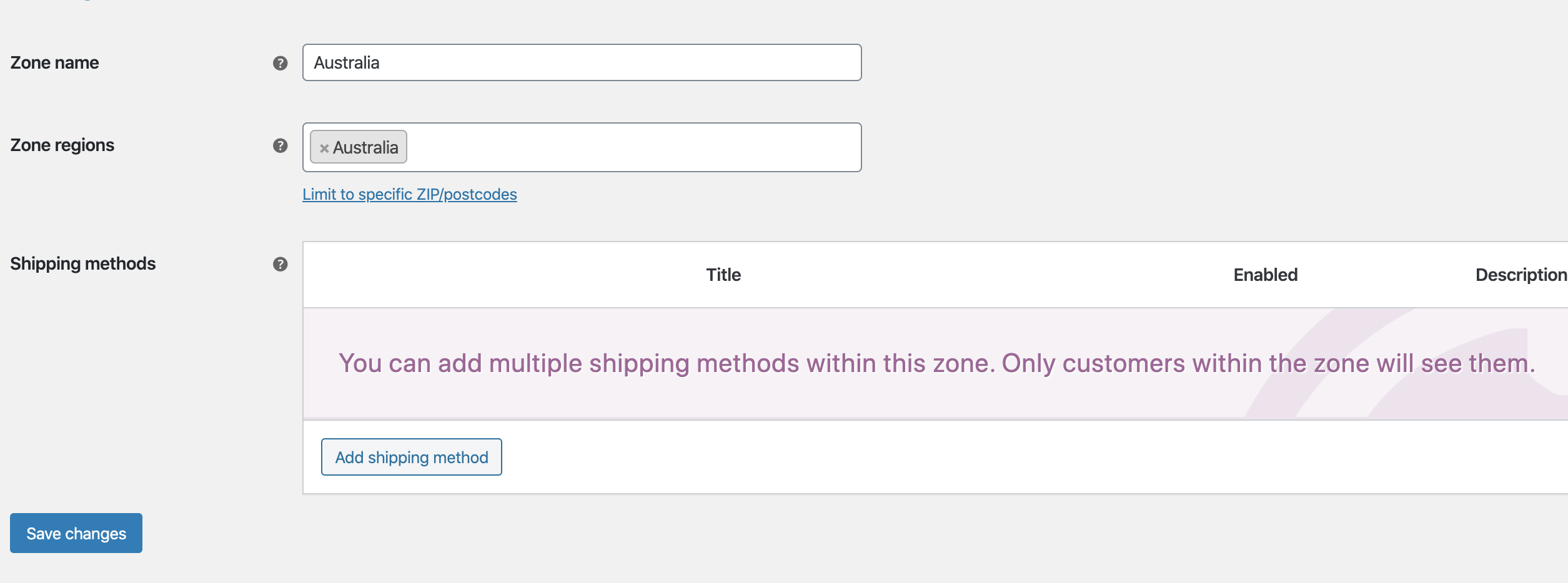Click the Zone name label

click(x=54, y=63)
